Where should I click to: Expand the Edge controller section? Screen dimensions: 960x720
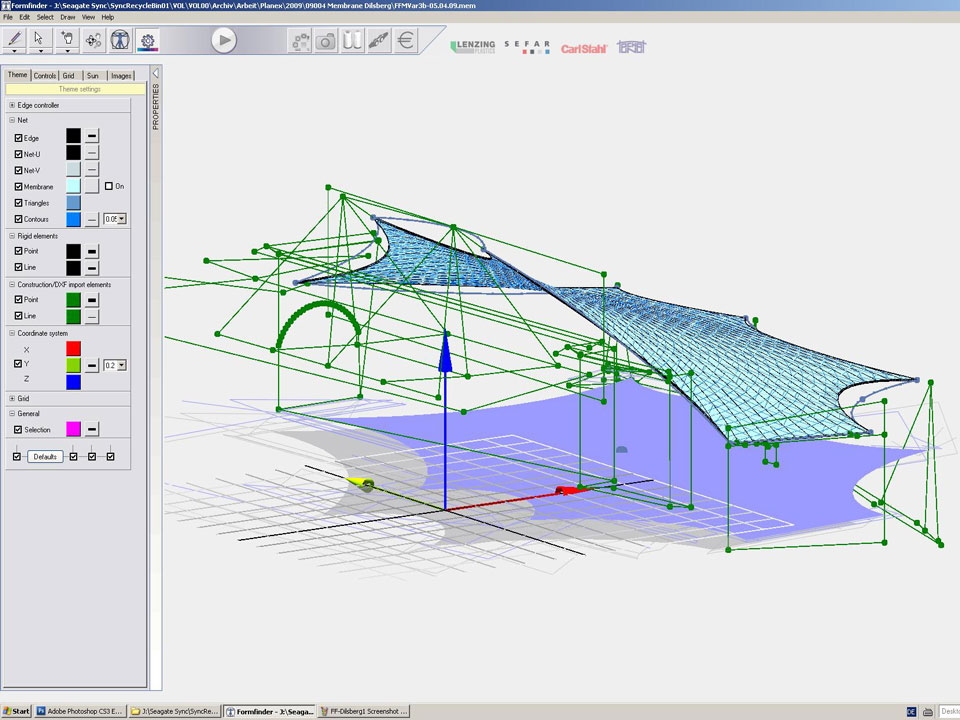click(x=12, y=105)
